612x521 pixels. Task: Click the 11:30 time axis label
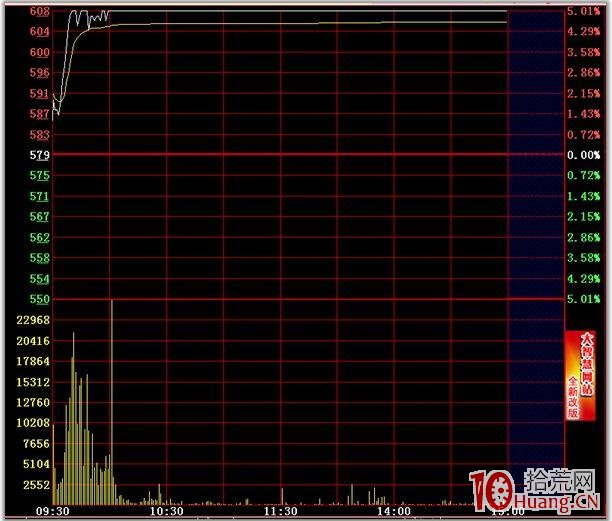click(x=281, y=511)
